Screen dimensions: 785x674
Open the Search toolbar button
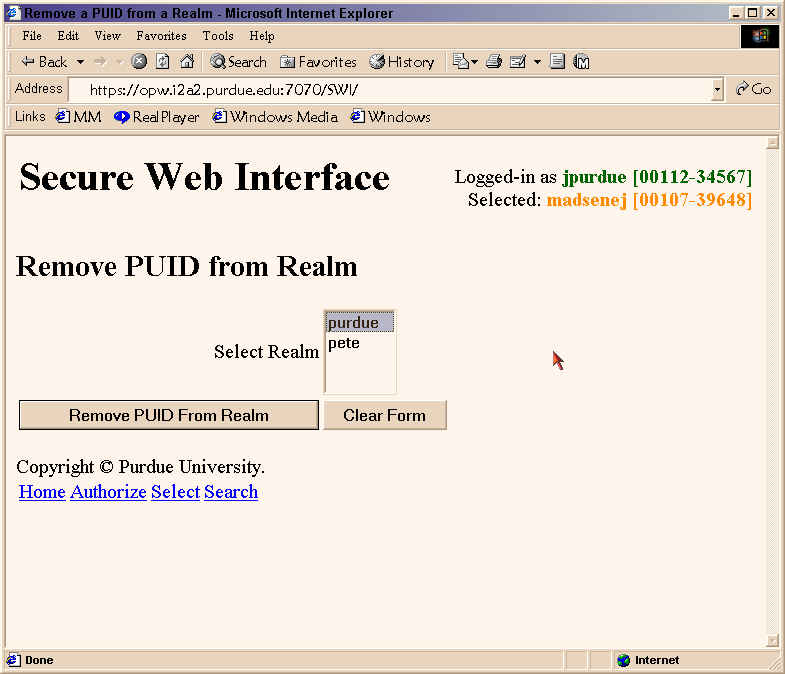(238, 62)
